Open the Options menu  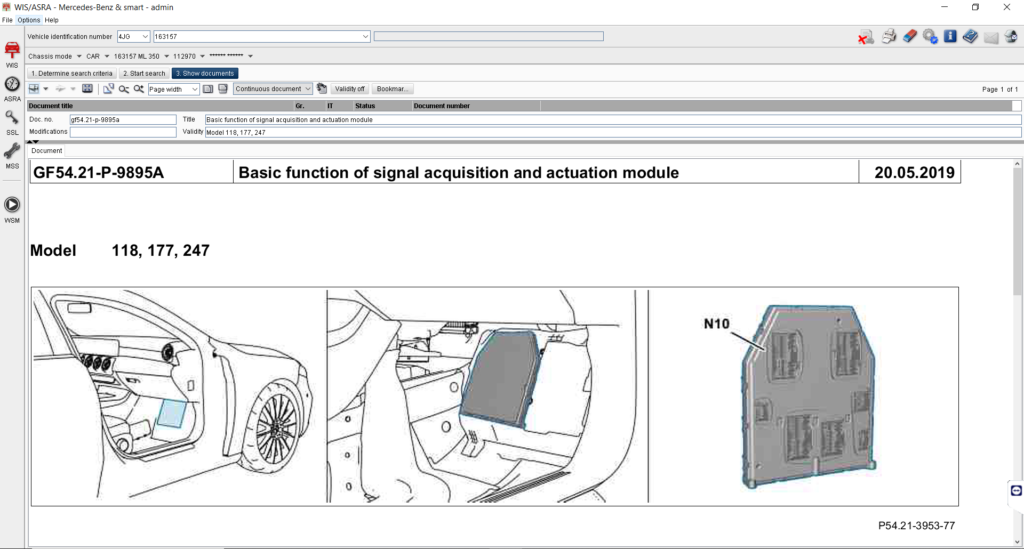click(28, 20)
